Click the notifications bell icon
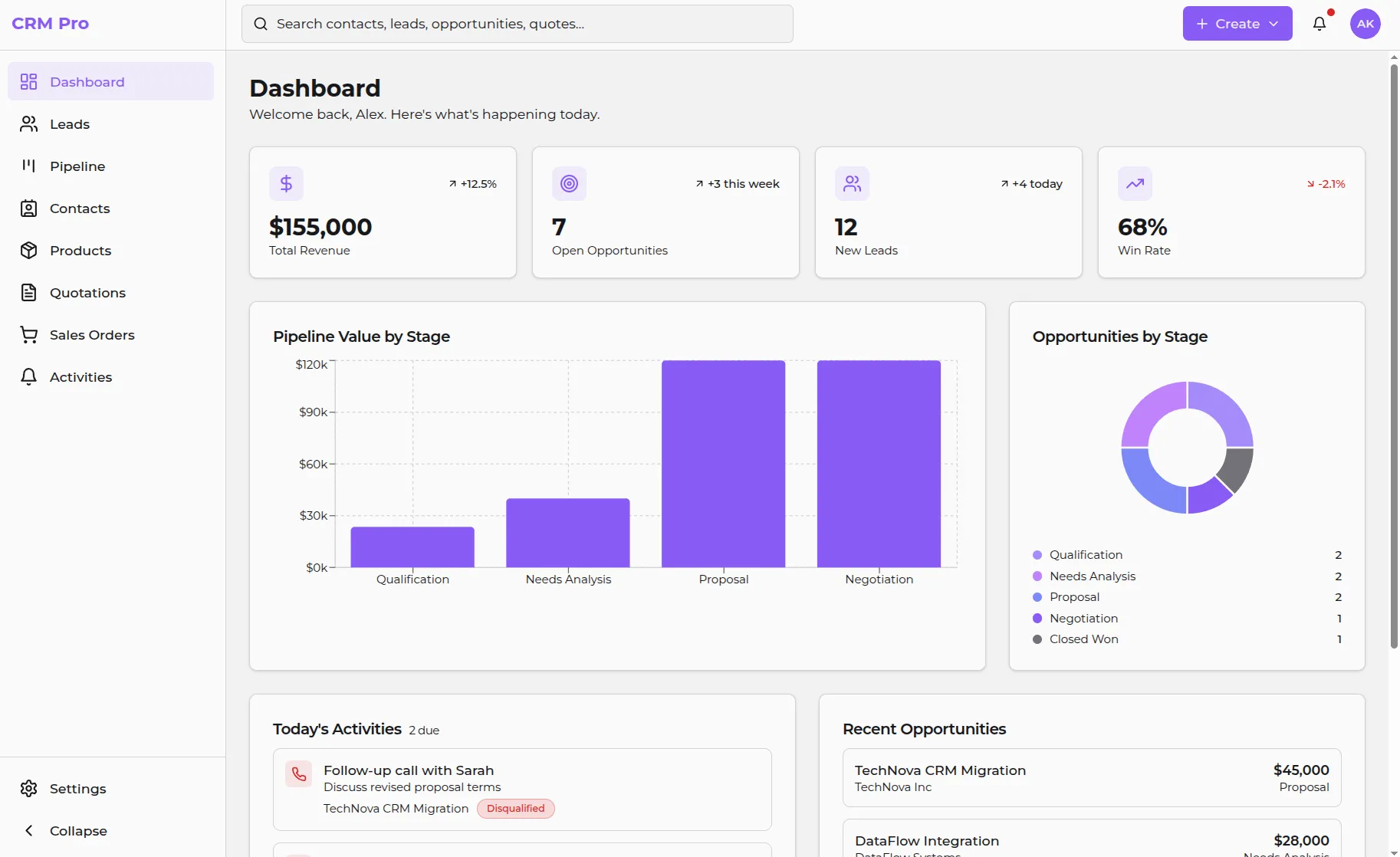 [x=1319, y=24]
